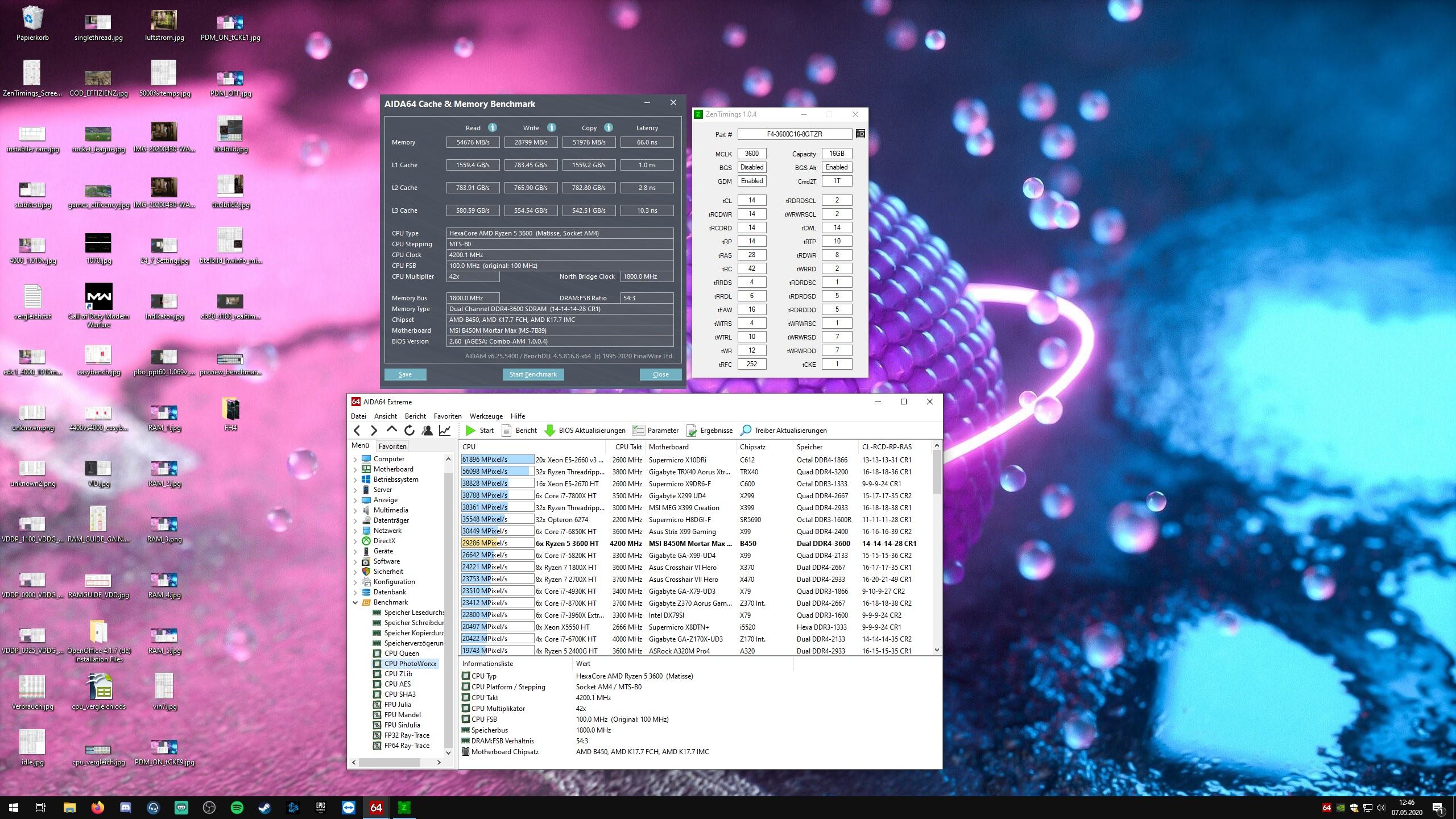1456x819 pixels.
Task: Expand the Netzwerk tree node
Action: click(355, 531)
